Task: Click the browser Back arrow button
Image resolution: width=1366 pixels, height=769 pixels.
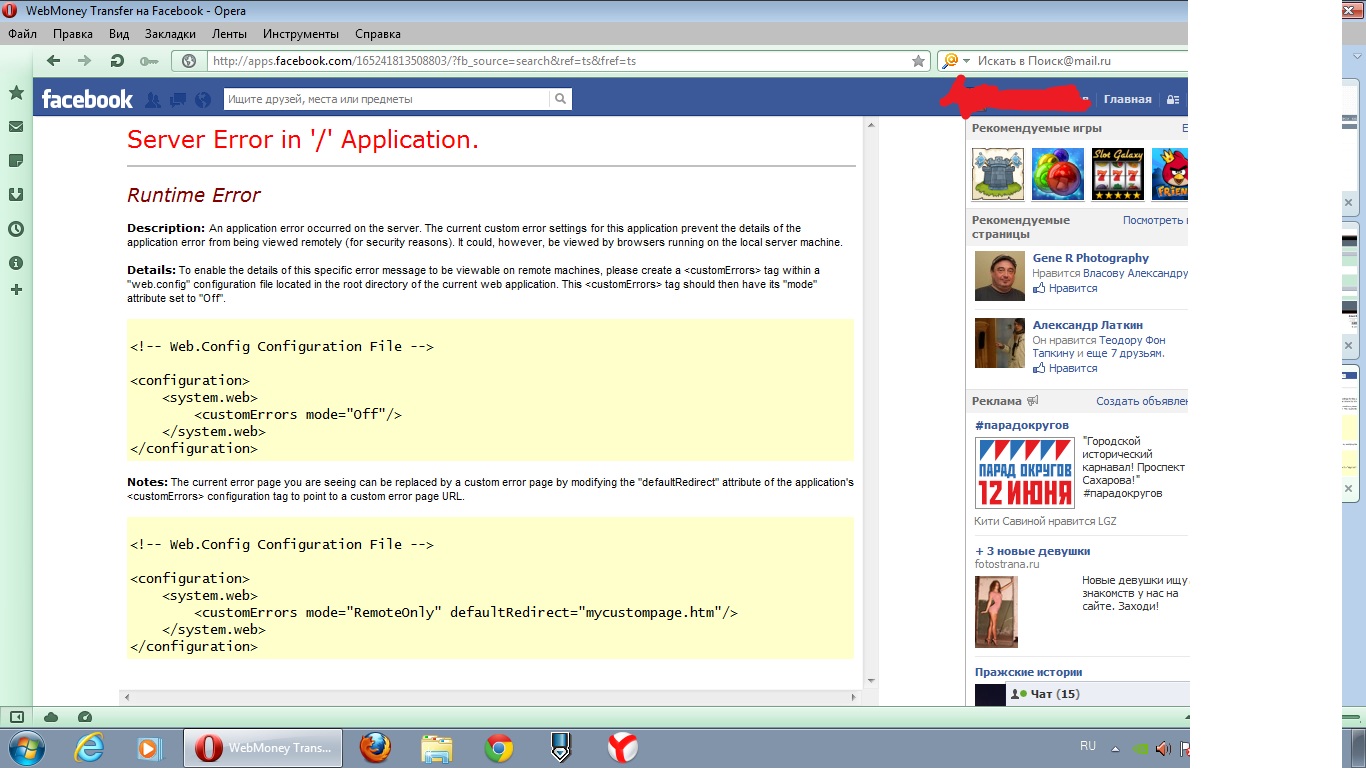Action: coord(54,61)
